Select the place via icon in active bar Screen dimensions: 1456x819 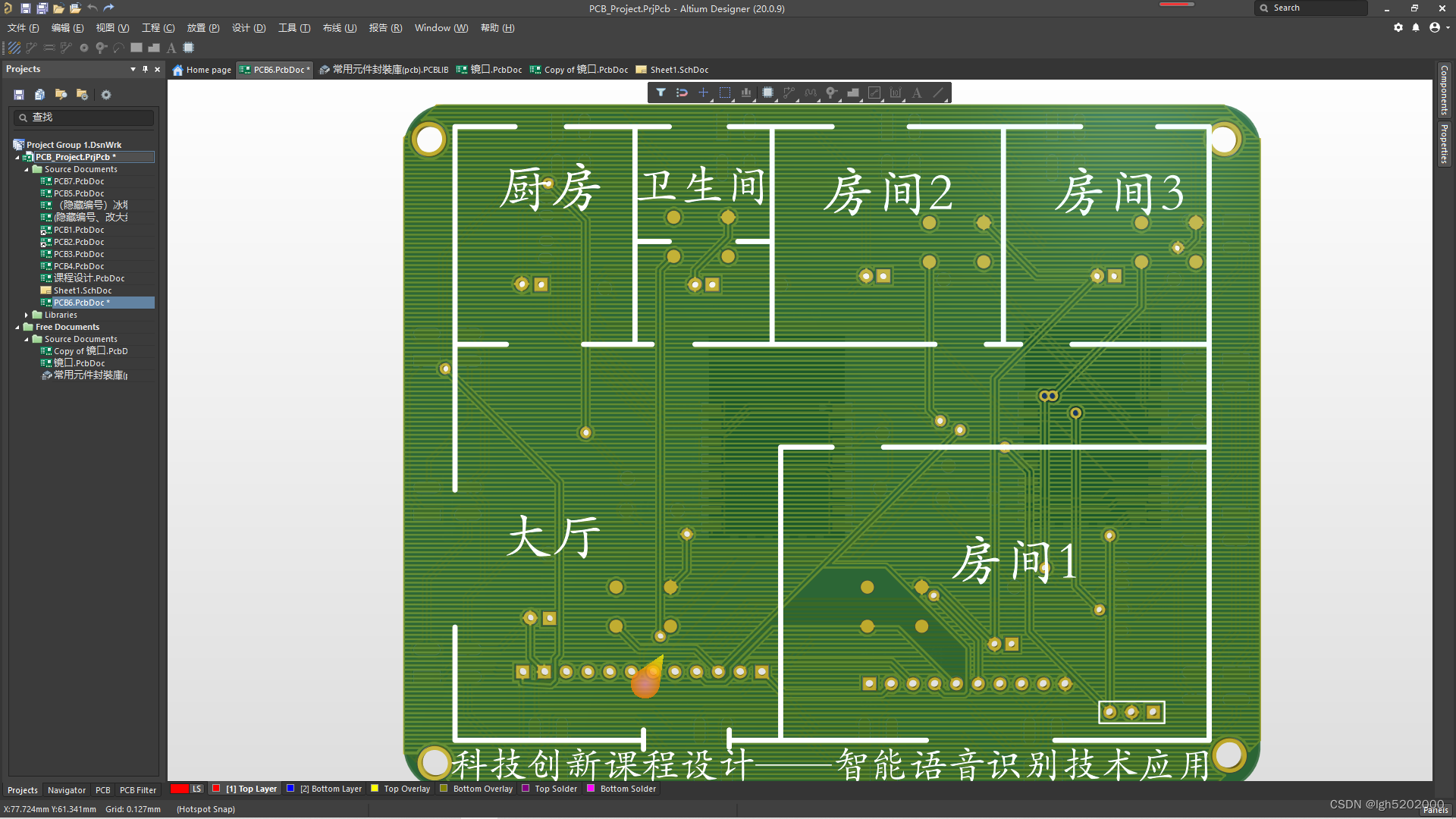pyautogui.click(x=832, y=93)
